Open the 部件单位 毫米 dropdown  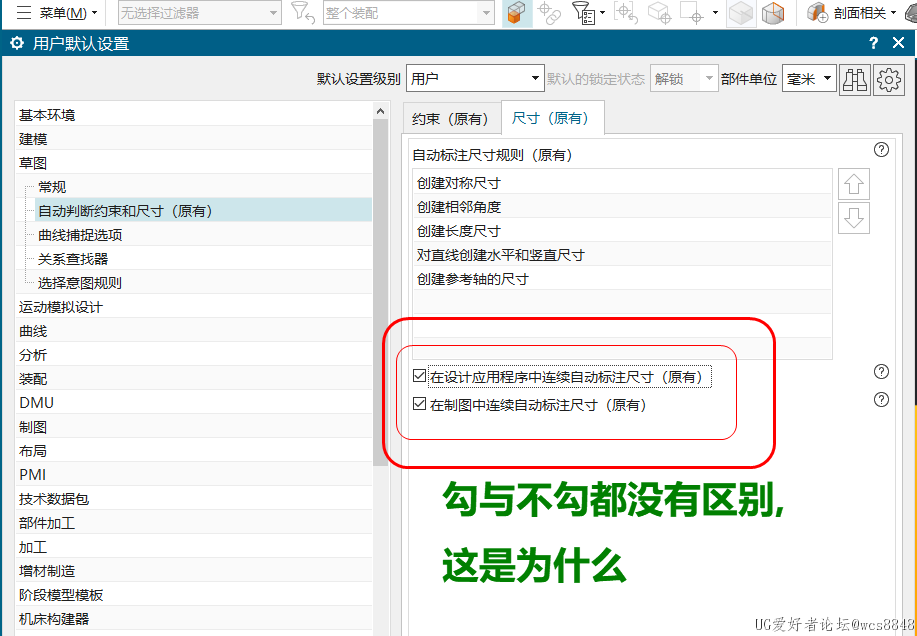809,78
